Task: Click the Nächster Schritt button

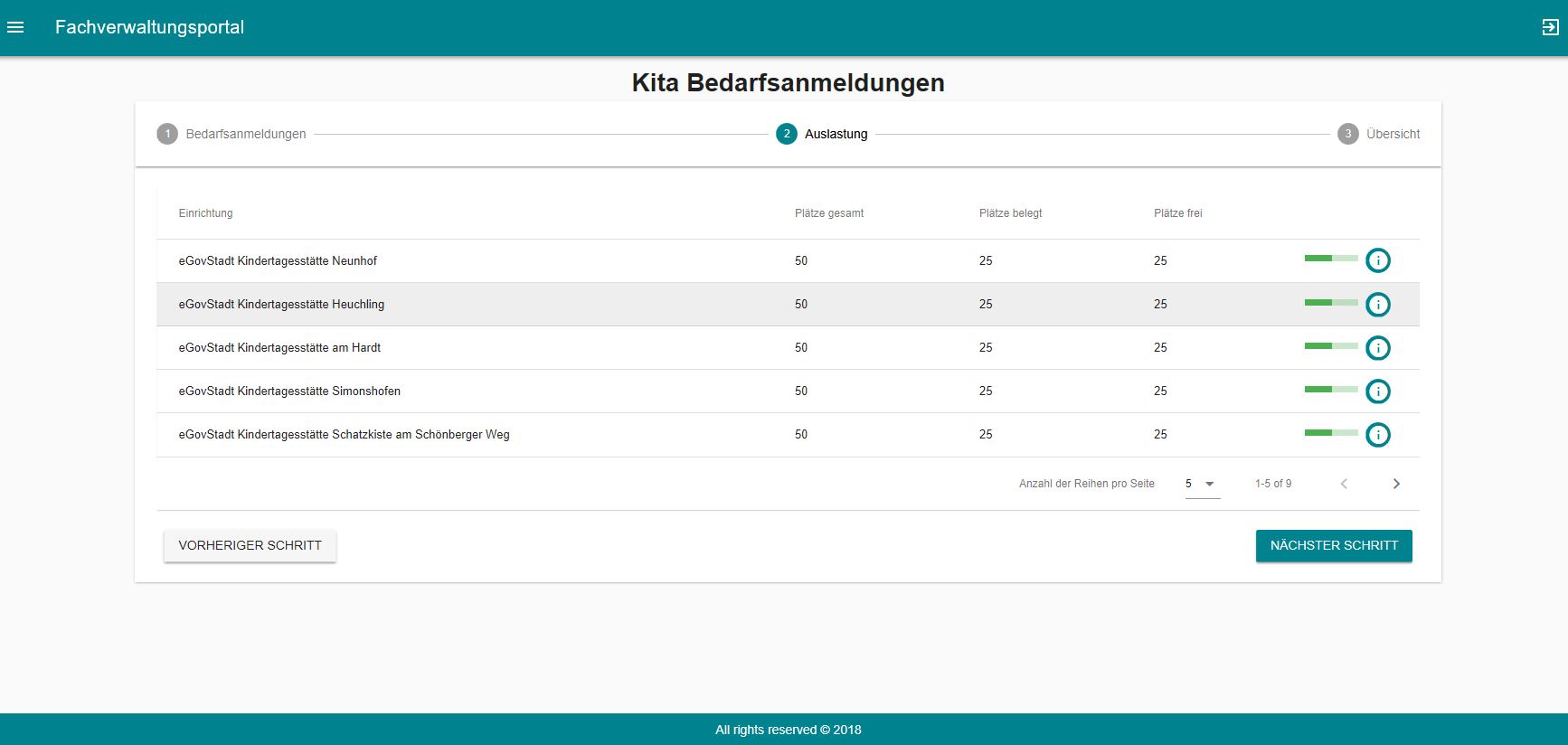Action: (1334, 545)
